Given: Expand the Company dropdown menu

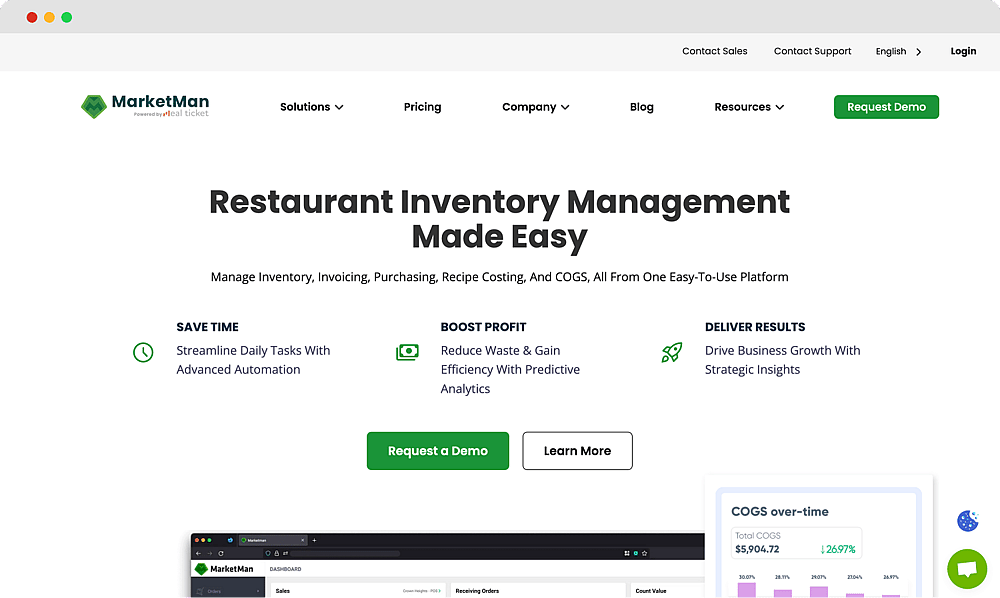Looking at the screenshot, I should pyautogui.click(x=536, y=107).
